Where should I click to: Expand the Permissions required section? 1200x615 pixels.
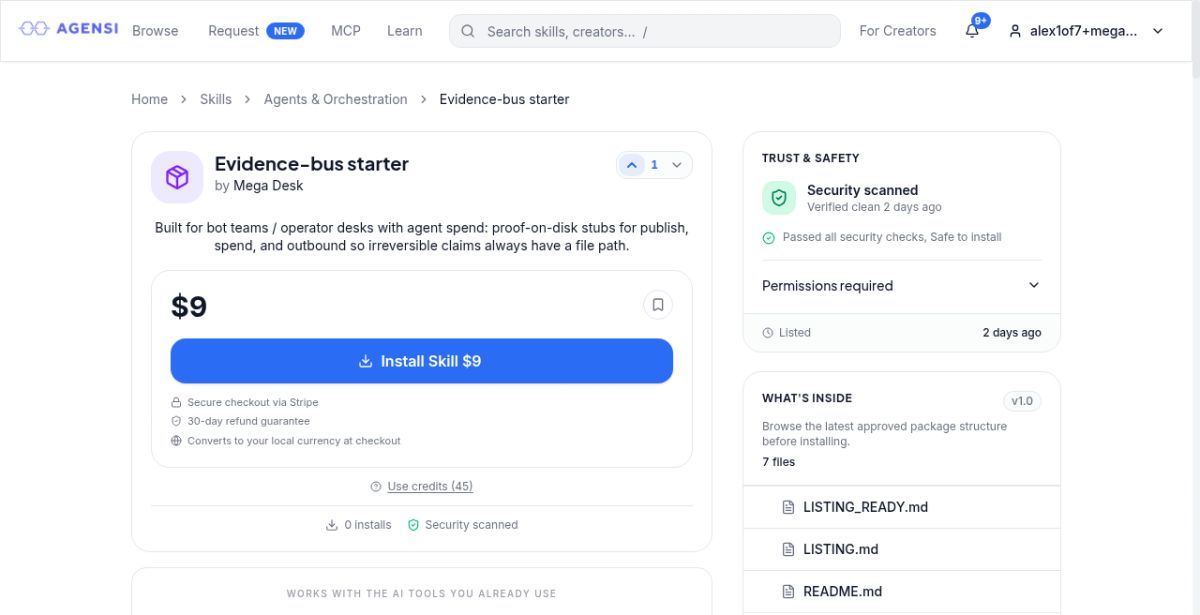[x=901, y=285]
